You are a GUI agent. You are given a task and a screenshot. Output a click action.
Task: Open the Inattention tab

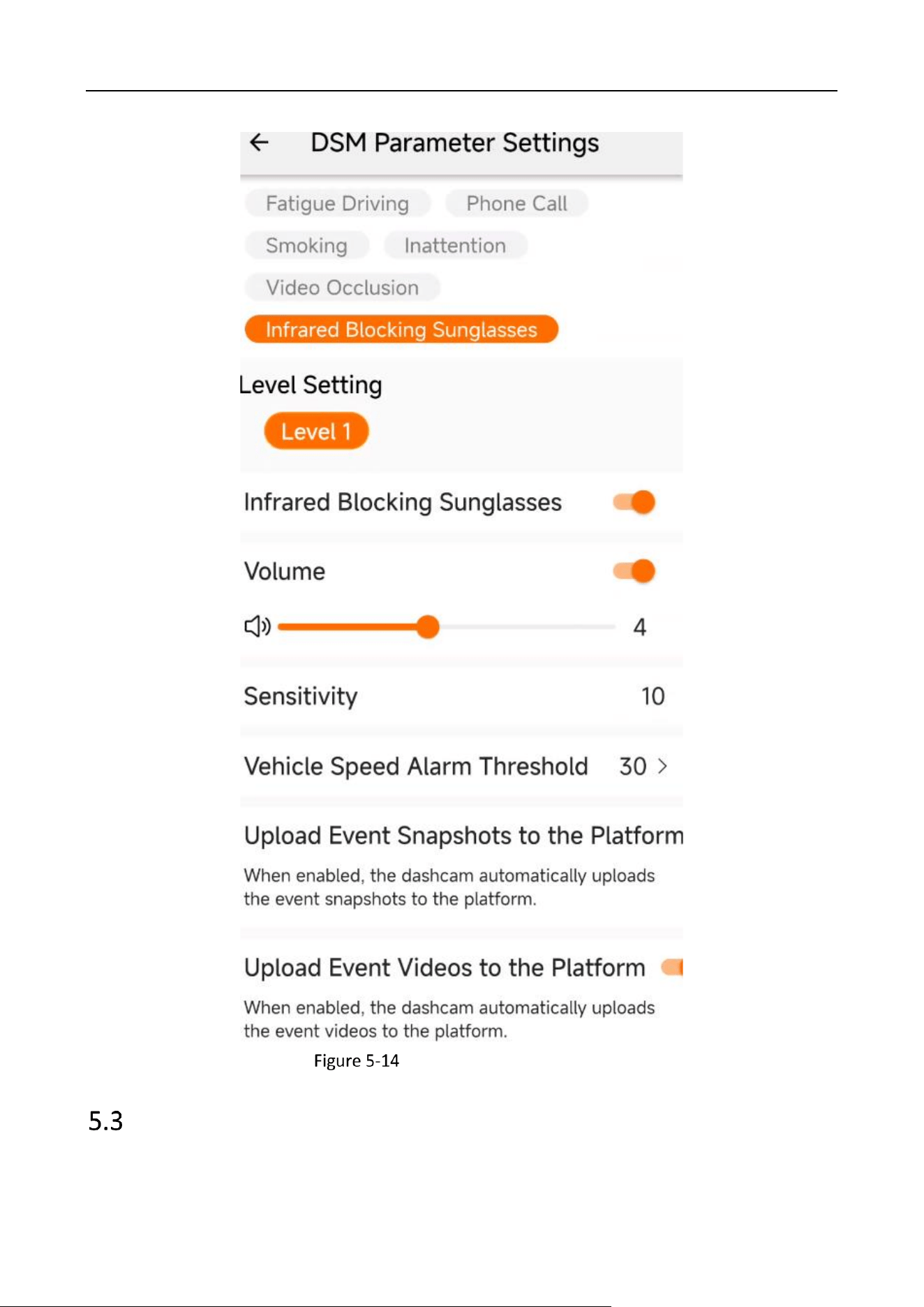(455, 245)
